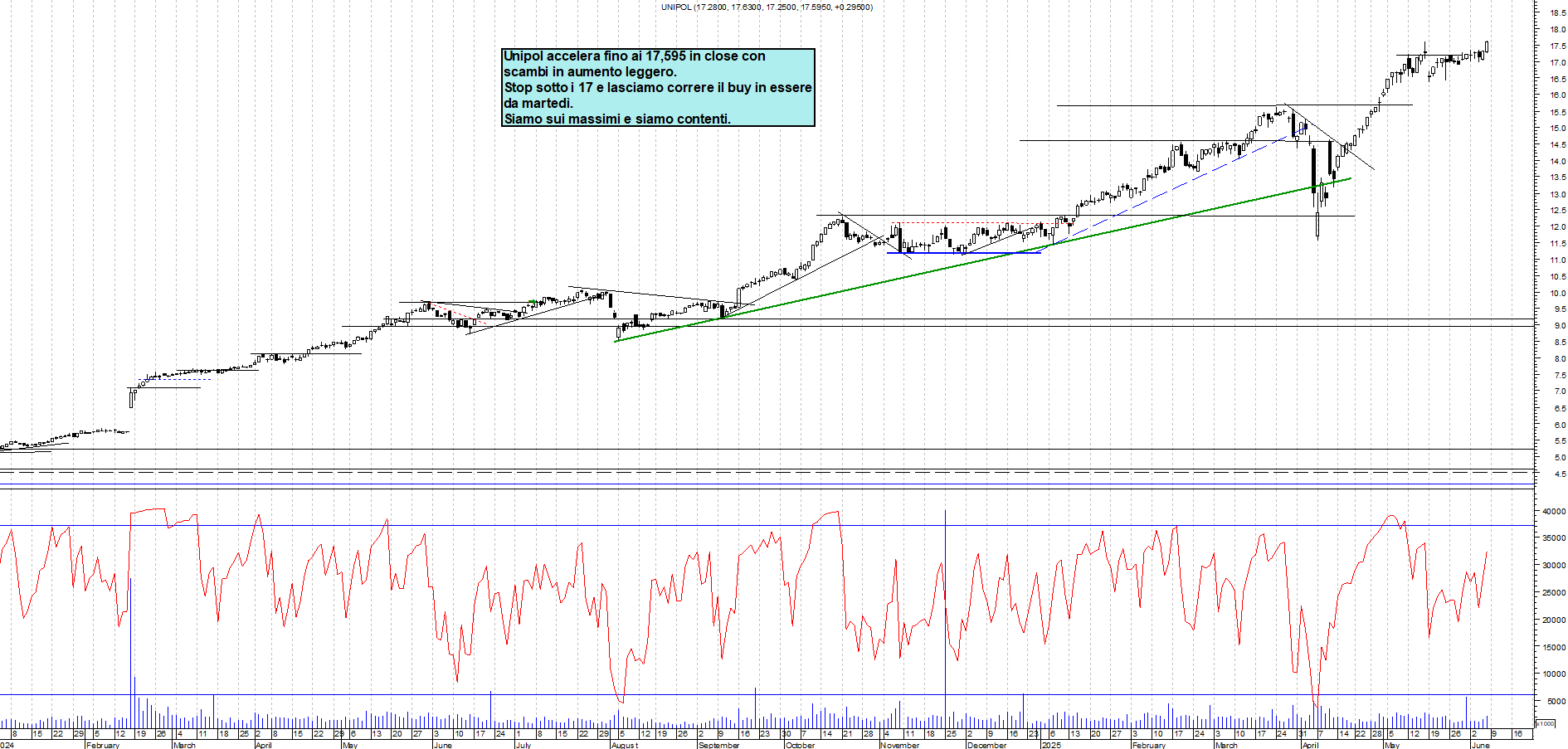Select the 15000 volume axis label

pyautogui.click(x=1554, y=648)
